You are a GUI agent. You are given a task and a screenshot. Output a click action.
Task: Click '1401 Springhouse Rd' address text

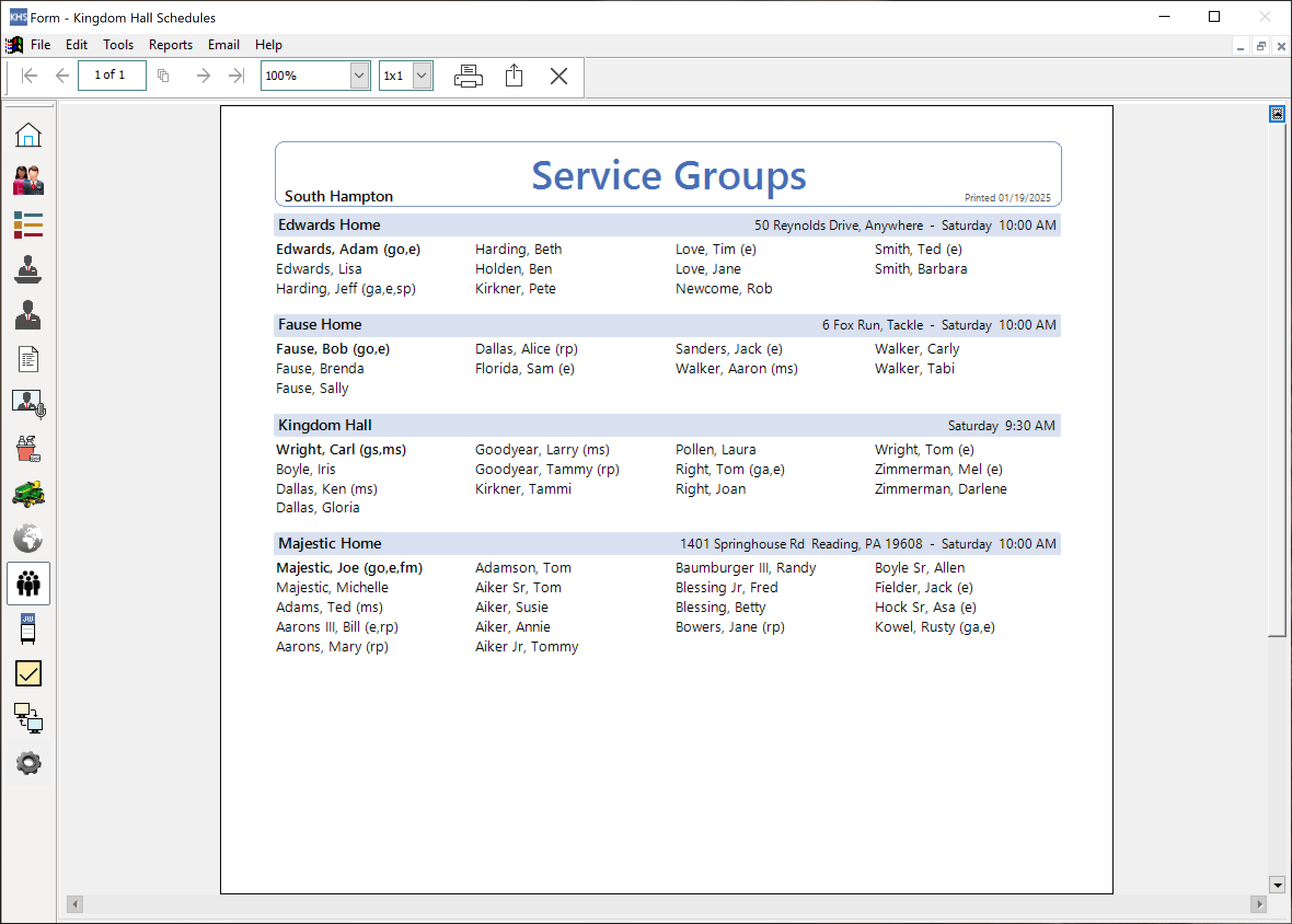[x=742, y=544]
